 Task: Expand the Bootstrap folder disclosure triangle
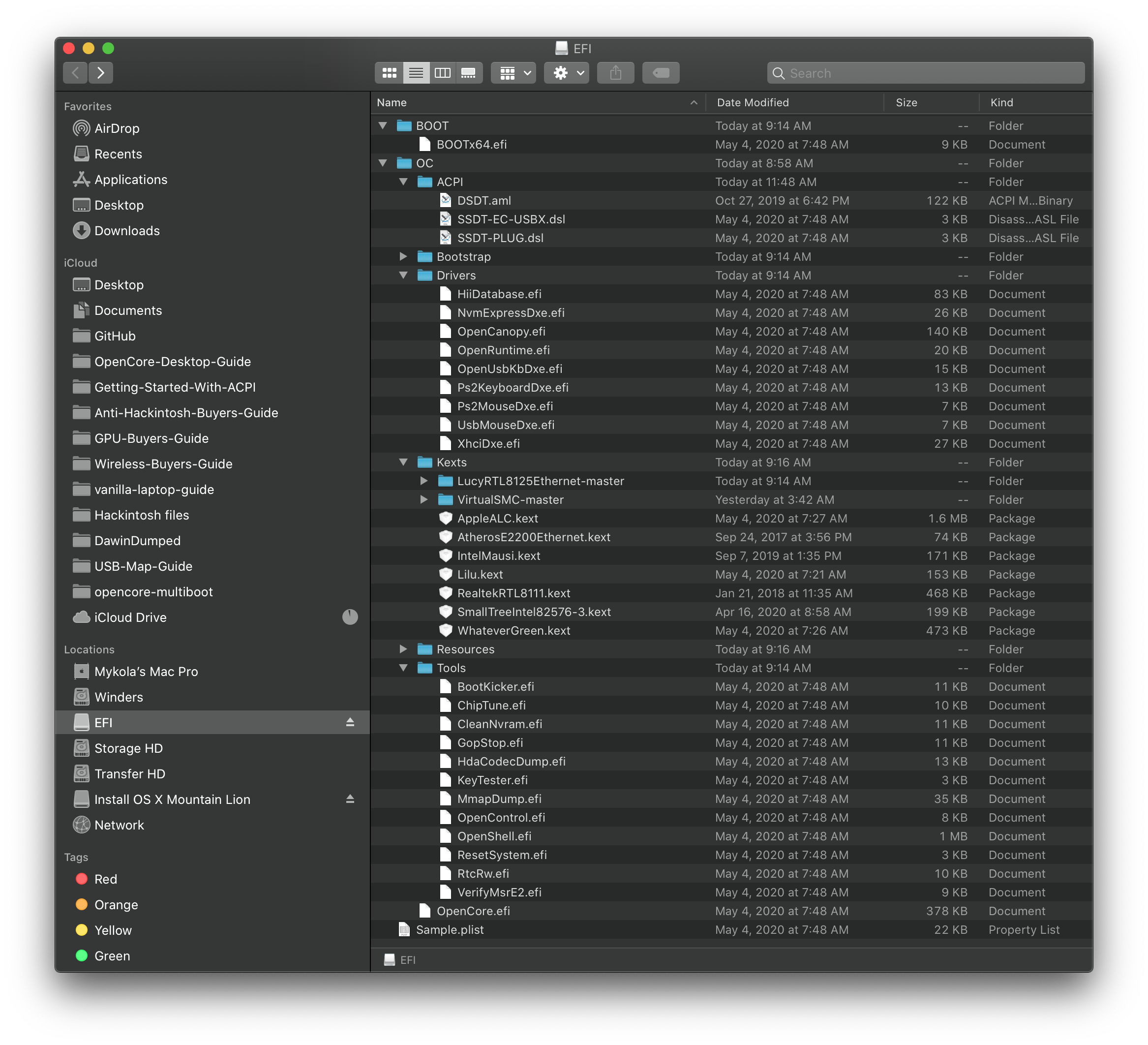[x=403, y=257]
